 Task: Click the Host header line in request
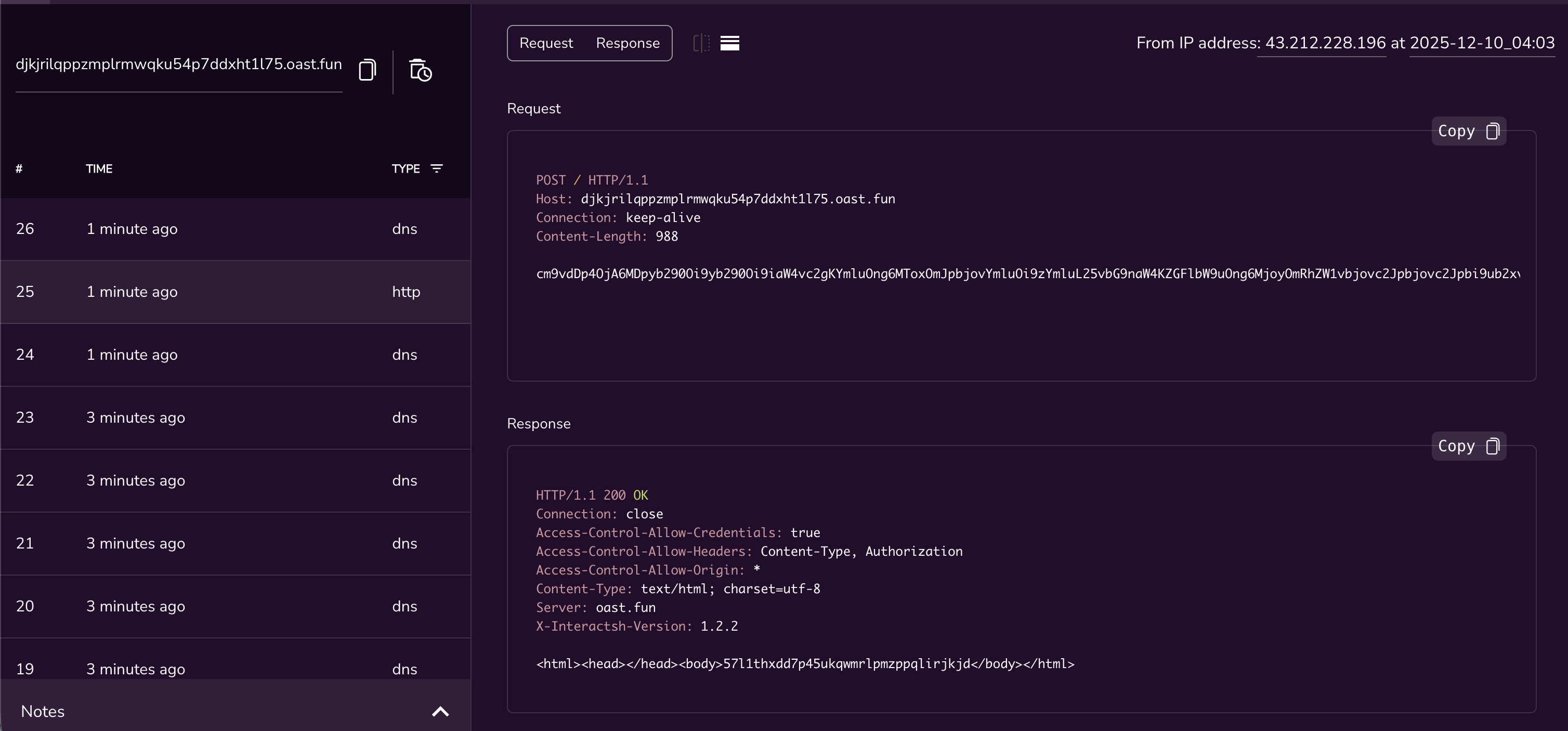[x=715, y=199]
